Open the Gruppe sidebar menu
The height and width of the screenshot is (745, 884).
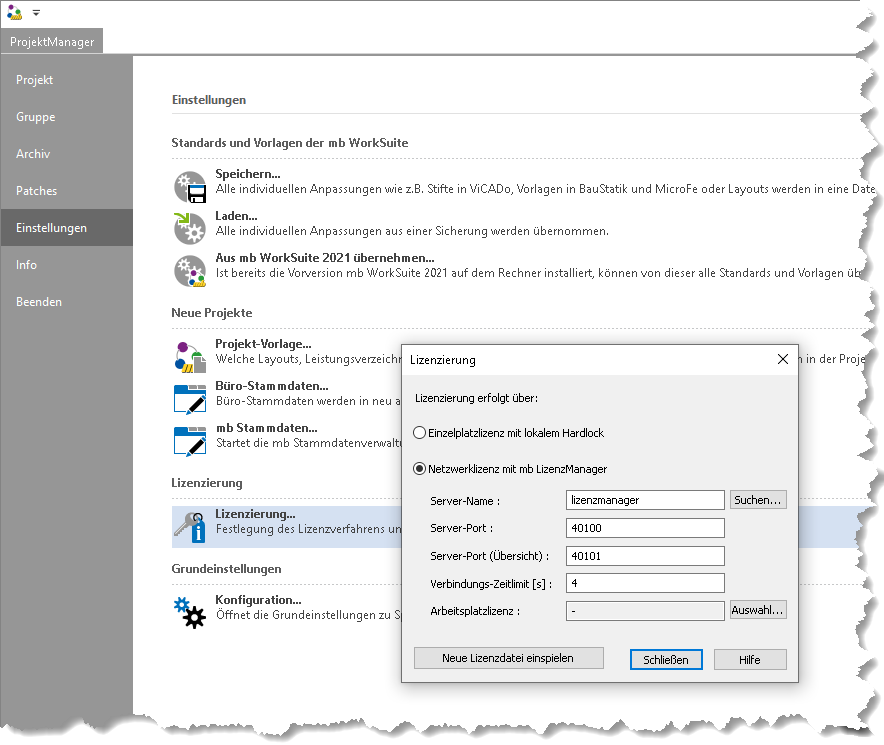(x=67, y=117)
